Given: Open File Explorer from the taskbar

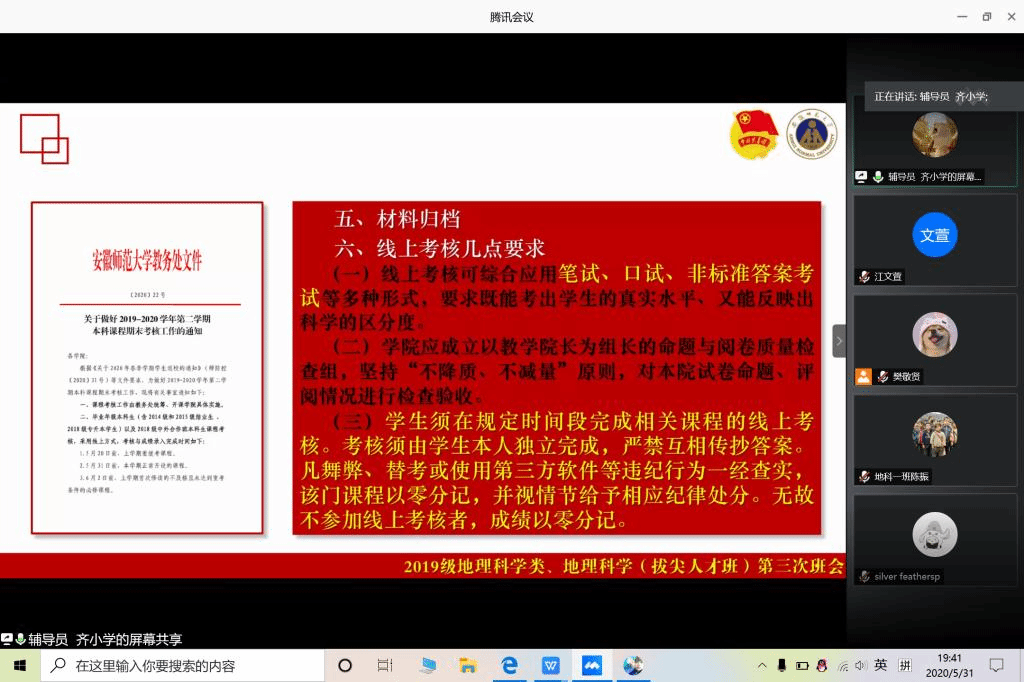Looking at the screenshot, I should 467,666.
